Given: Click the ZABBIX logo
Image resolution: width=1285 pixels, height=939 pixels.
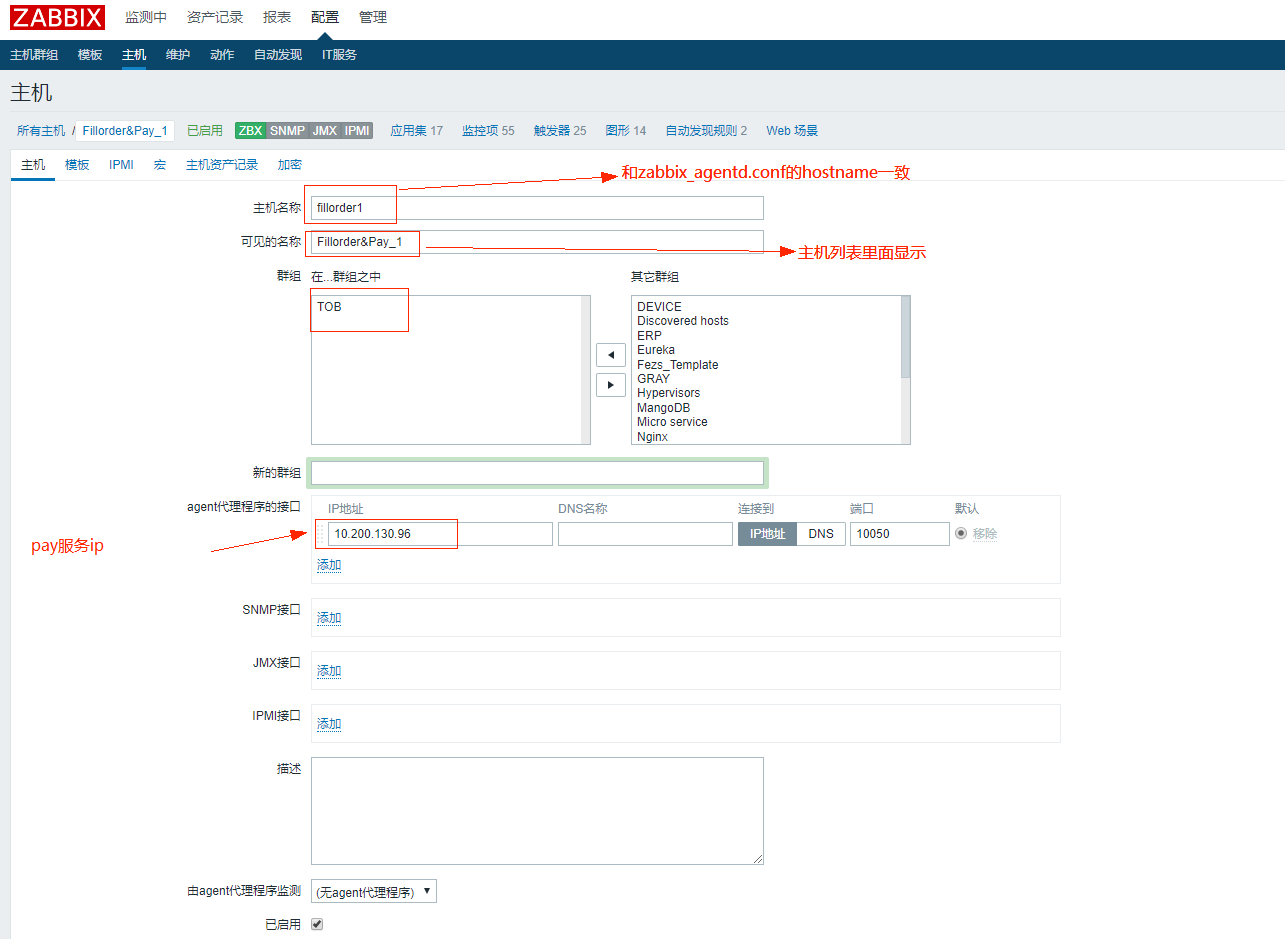Looking at the screenshot, I should 58,17.
